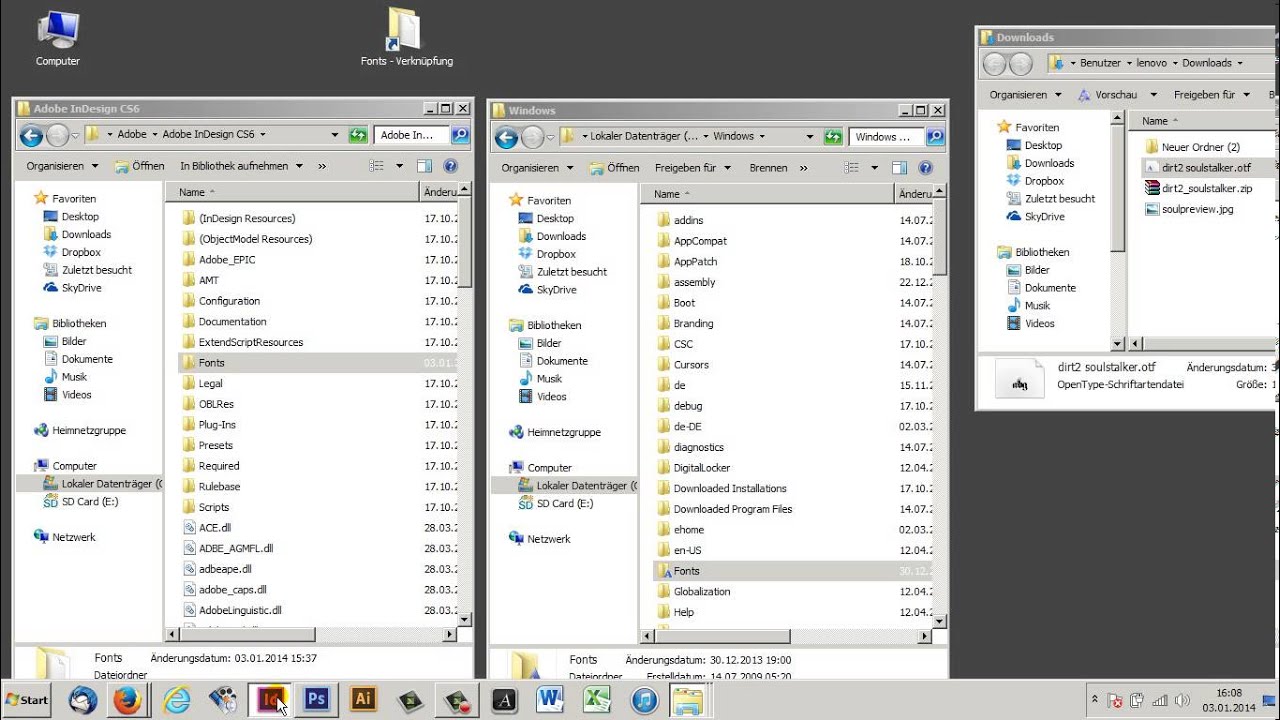This screenshot has width=1280, height=720.
Task: Launch Photoshop from the taskbar
Action: point(317,700)
